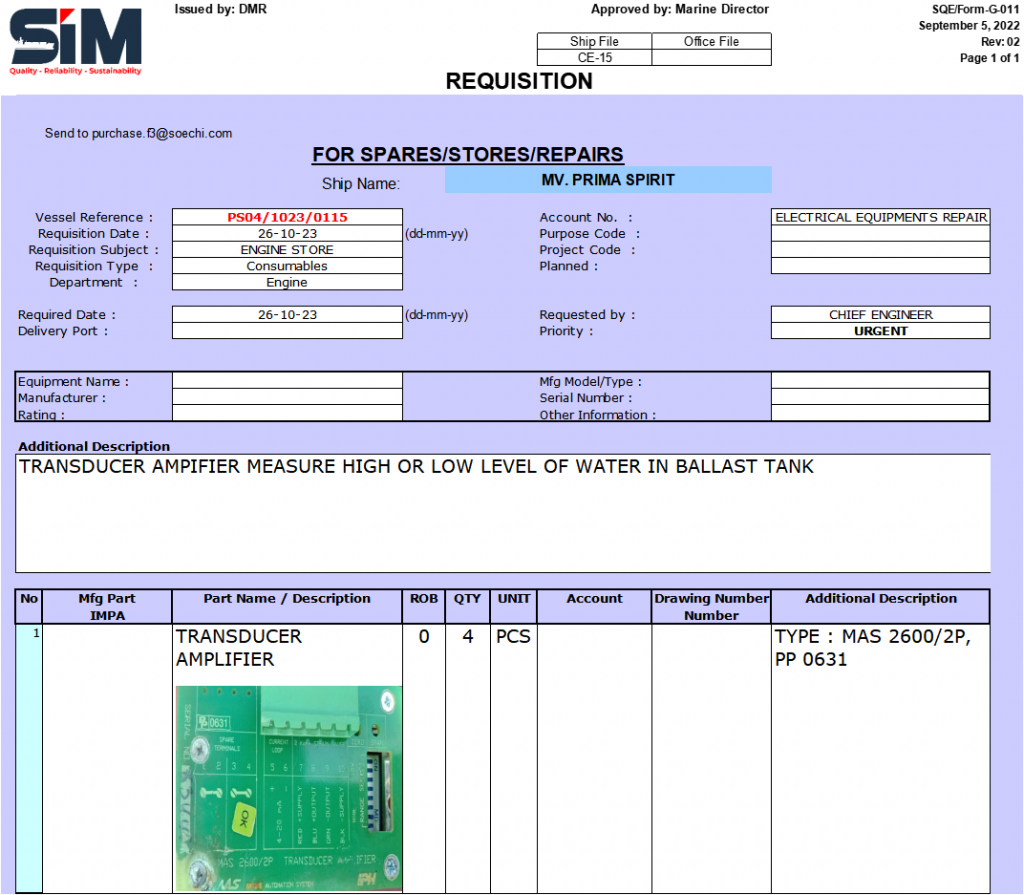Click the empty Delivery Port field
The image size is (1024, 895).
click(287, 331)
